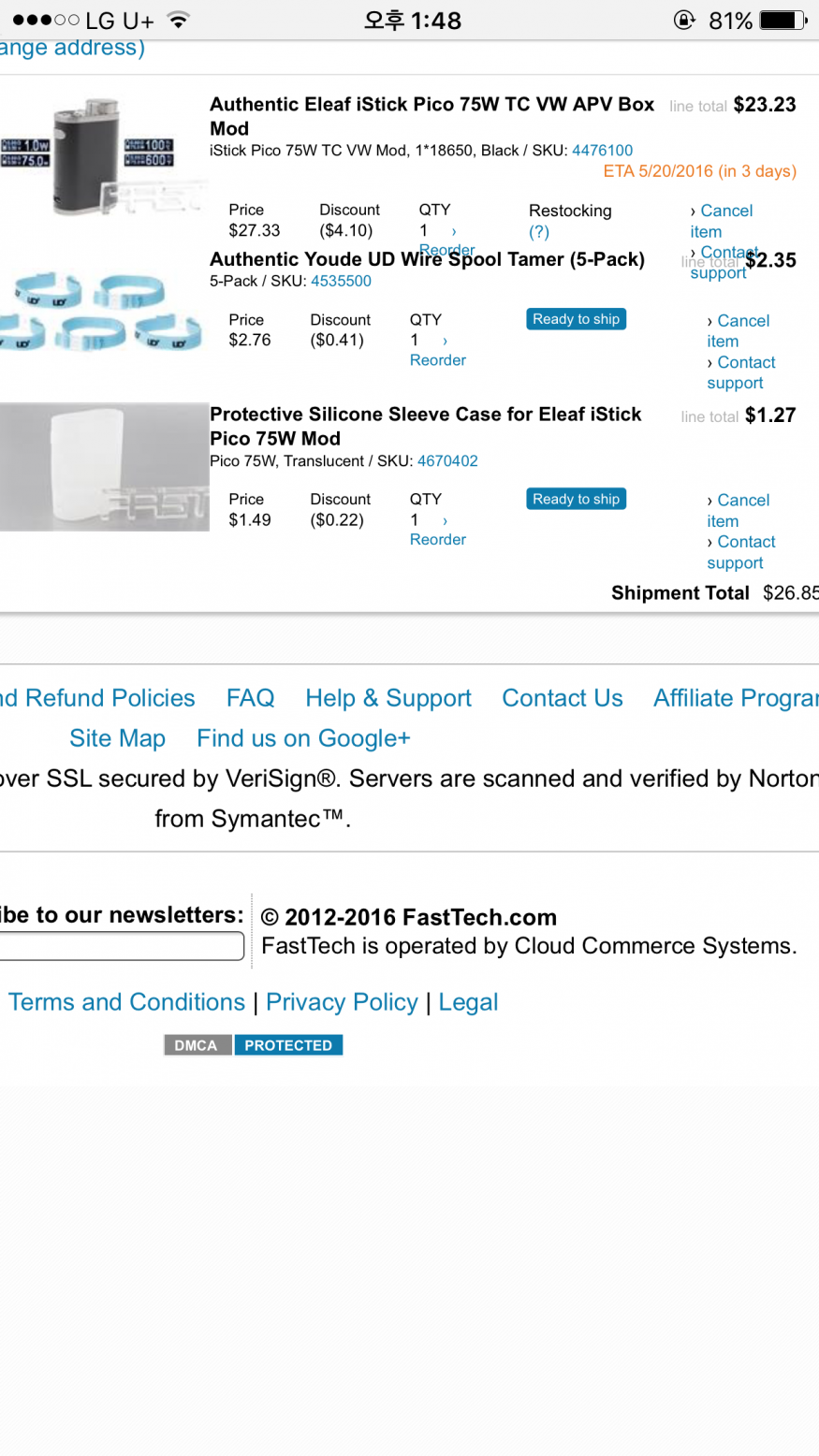Open the Silicone Sleeve Case product image
The height and width of the screenshot is (1456, 819).
(104, 467)
